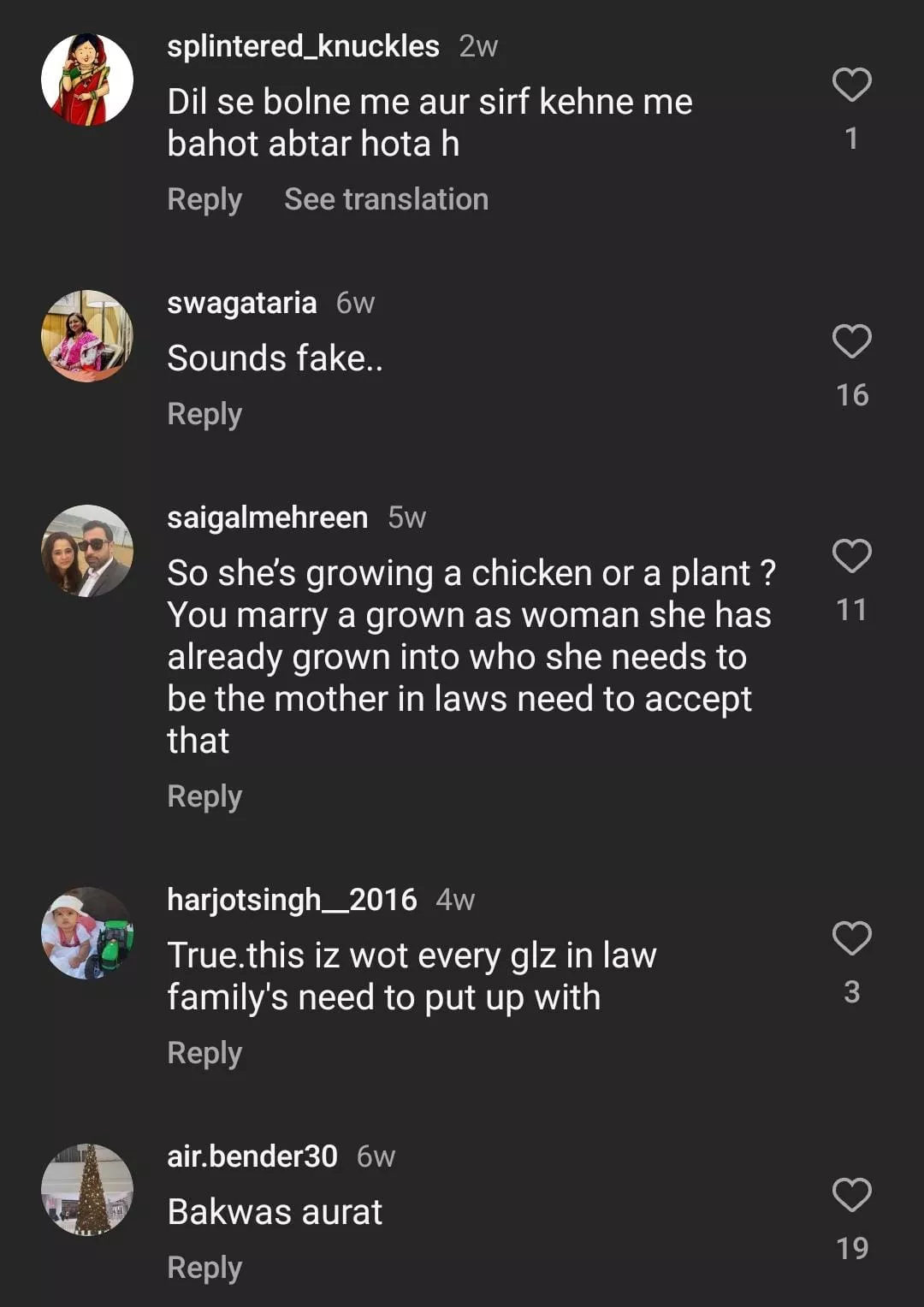See translation of the Hindi comment

click(386, 200)
